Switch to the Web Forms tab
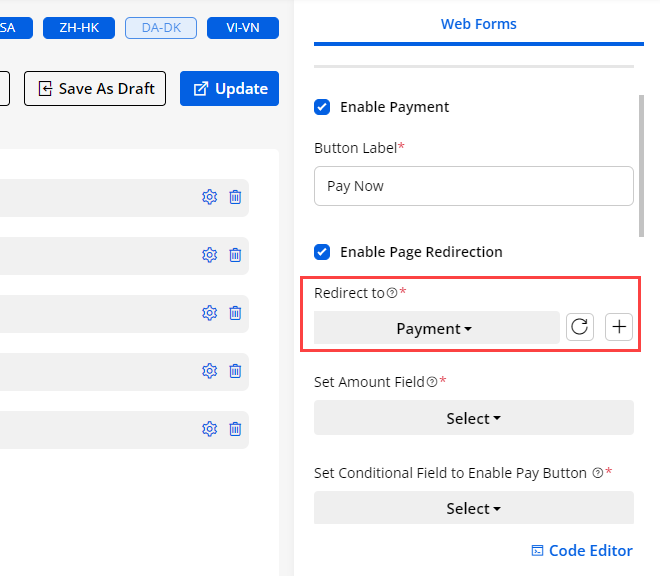 tap(478, 24)
